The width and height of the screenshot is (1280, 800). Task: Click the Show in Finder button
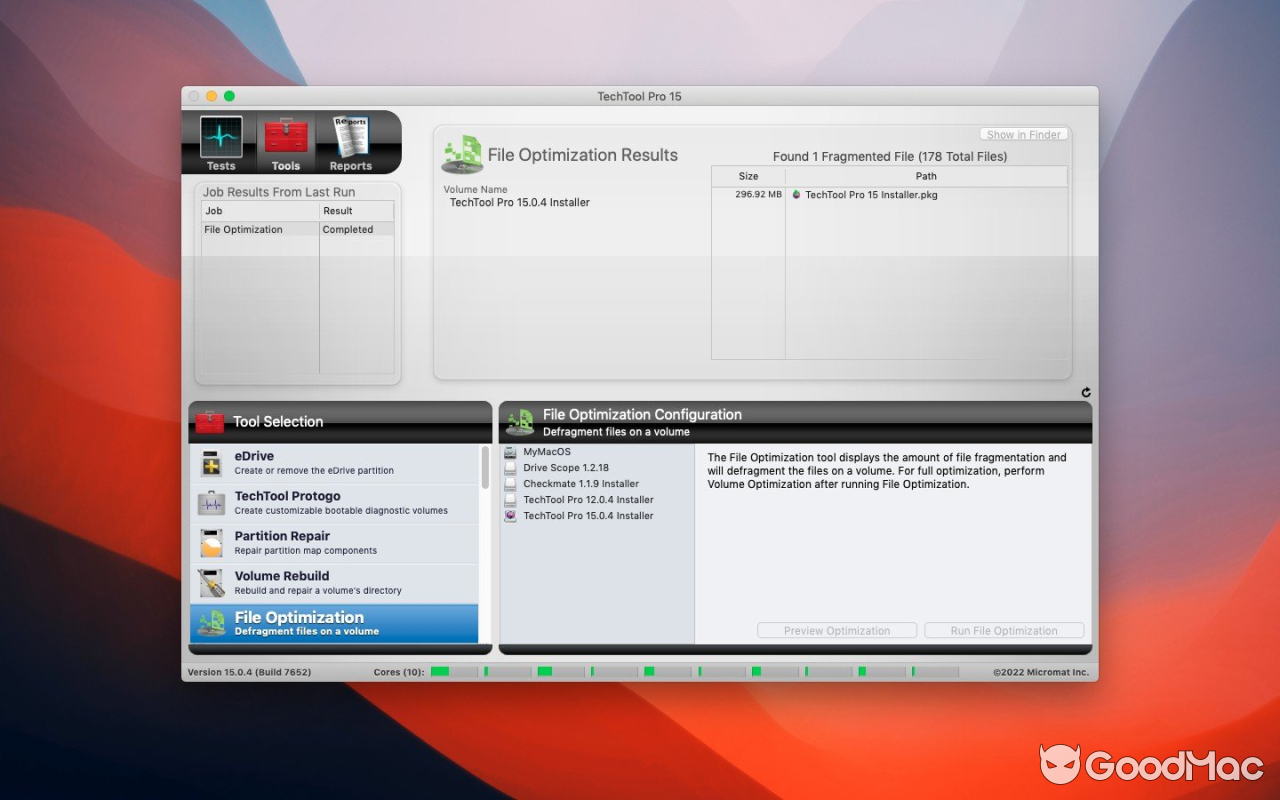[x=1023, y=133]
